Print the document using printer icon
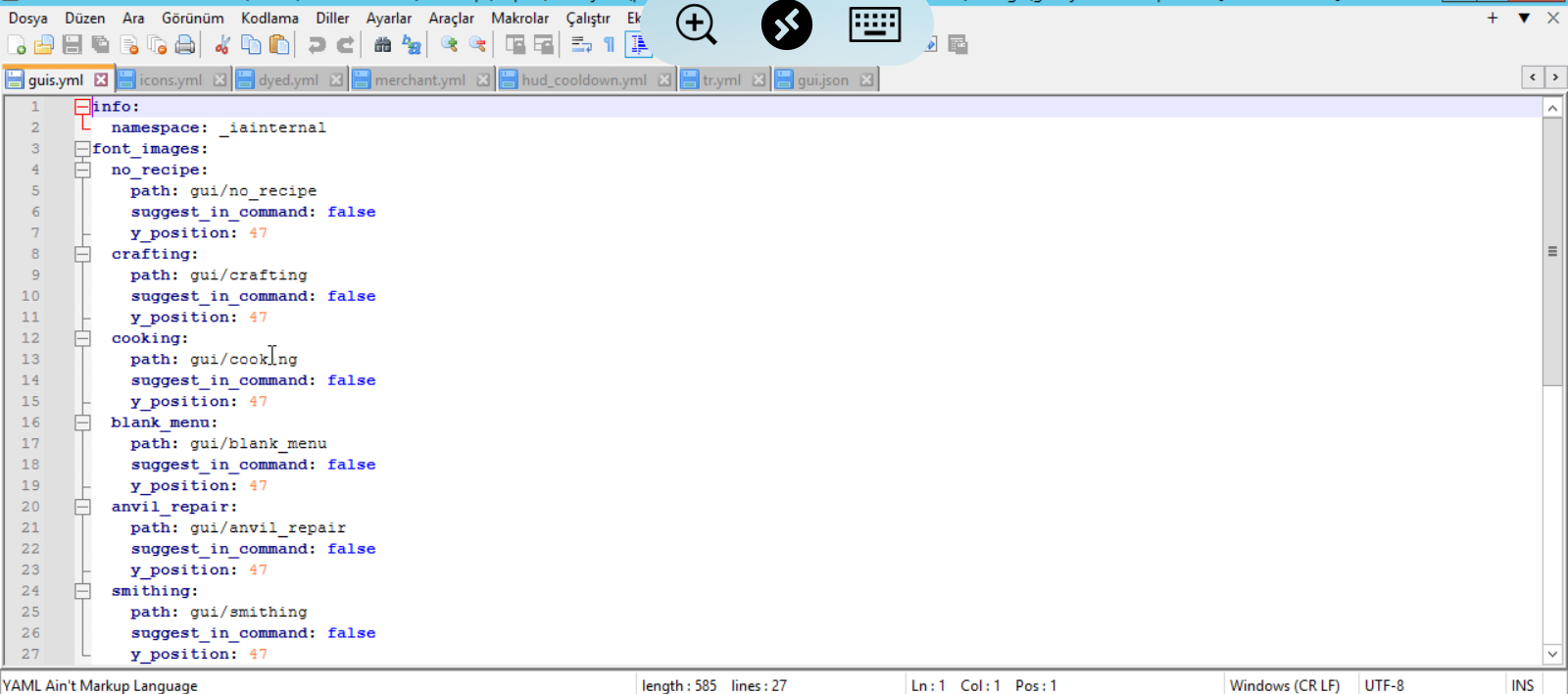 click(x=184, y=44)
